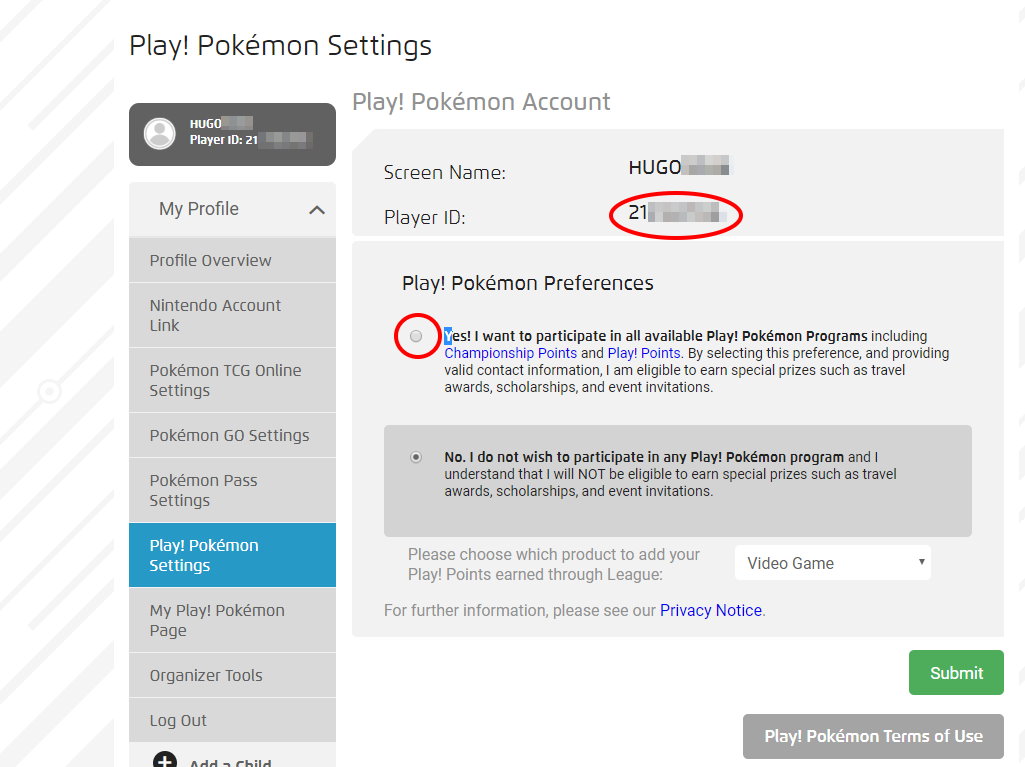Open Pokémon TCG Online Settings
This screenshot has height=767, width=1025.
point(225,380)
